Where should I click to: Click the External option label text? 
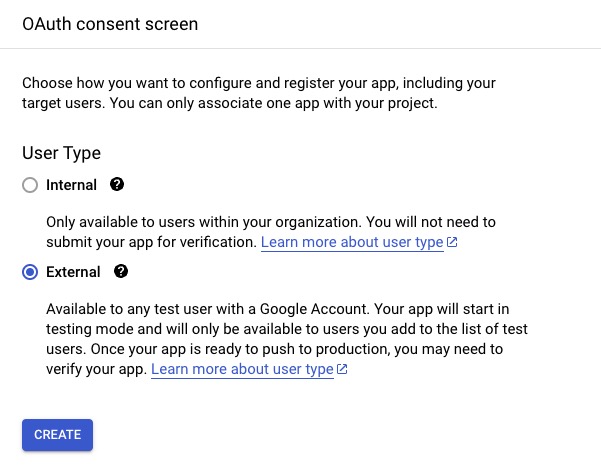coord(73,272)
